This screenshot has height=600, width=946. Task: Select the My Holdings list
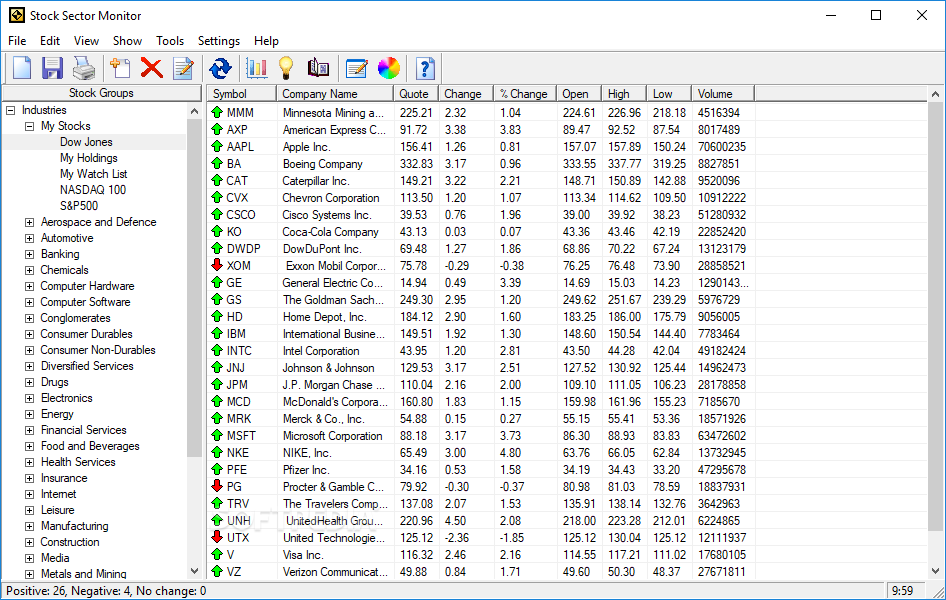pyautogui.click(x=89, y=158)
